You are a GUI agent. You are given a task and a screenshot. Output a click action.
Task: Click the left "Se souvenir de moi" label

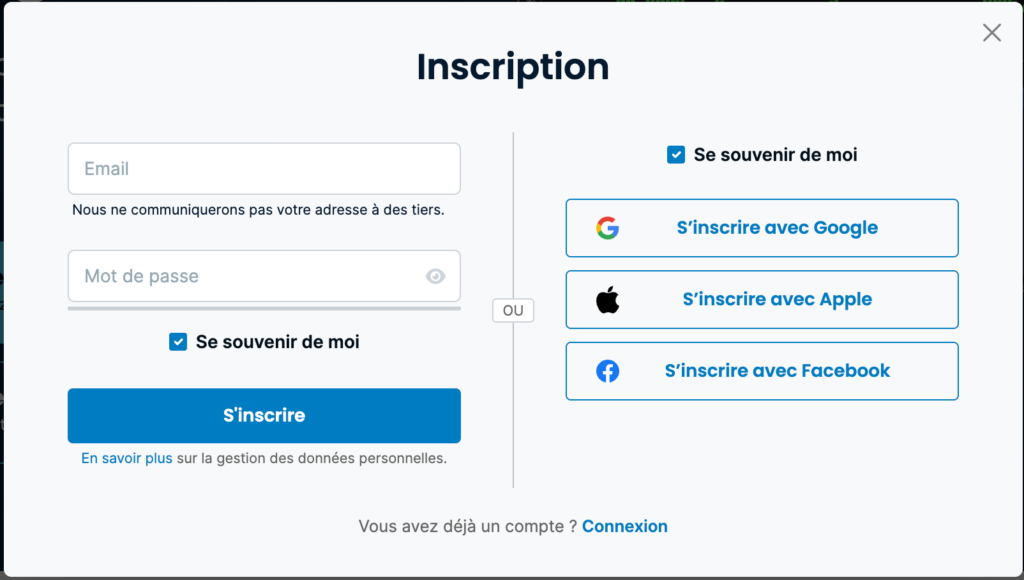pos(277,342)
